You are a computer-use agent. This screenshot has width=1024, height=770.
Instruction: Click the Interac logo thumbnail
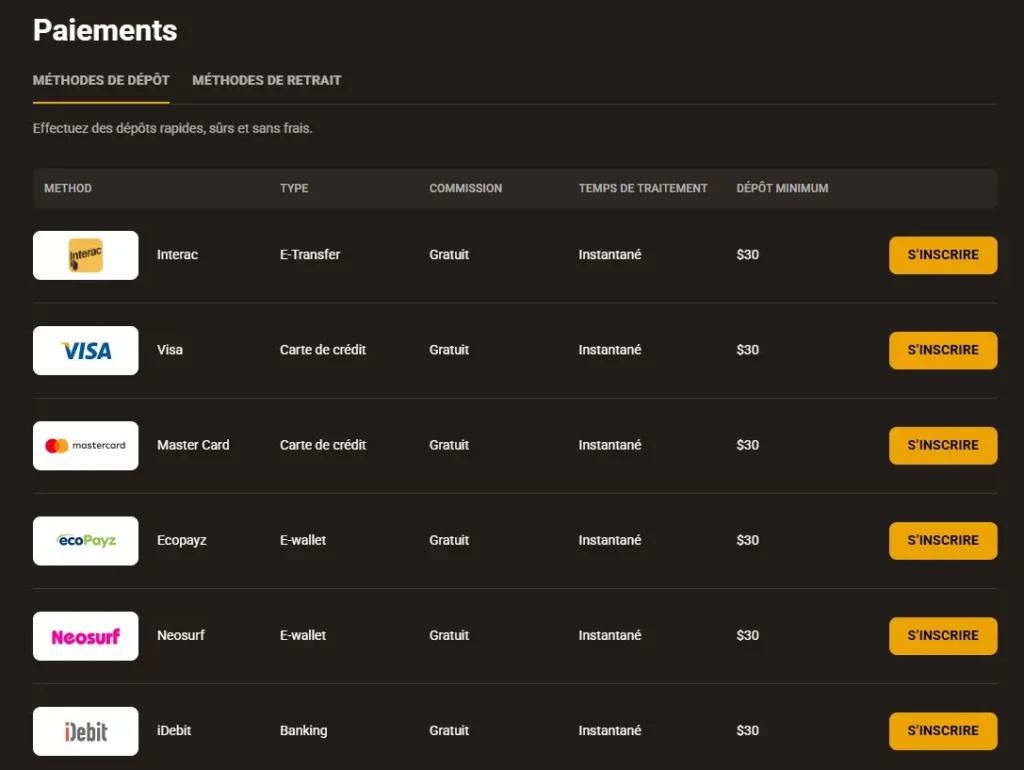86,255
